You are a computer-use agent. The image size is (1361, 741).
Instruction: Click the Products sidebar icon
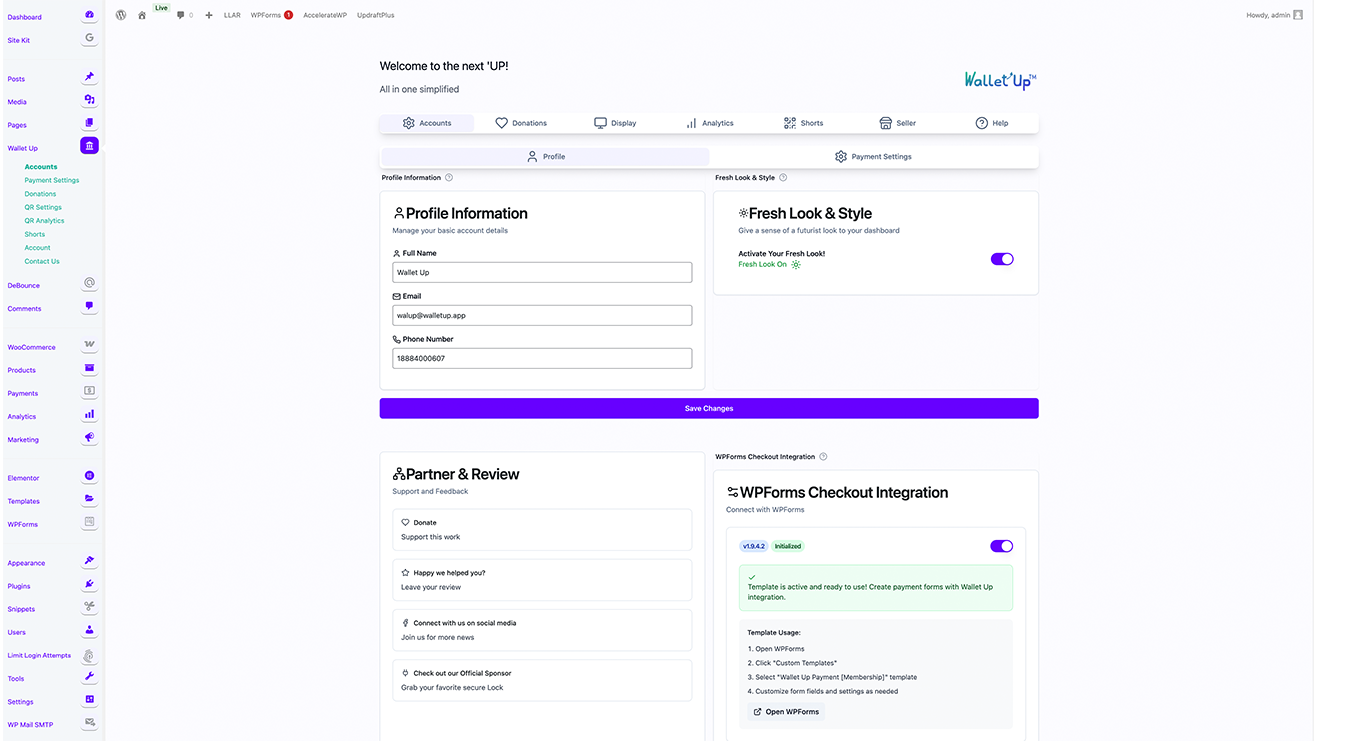coord(89,368)
